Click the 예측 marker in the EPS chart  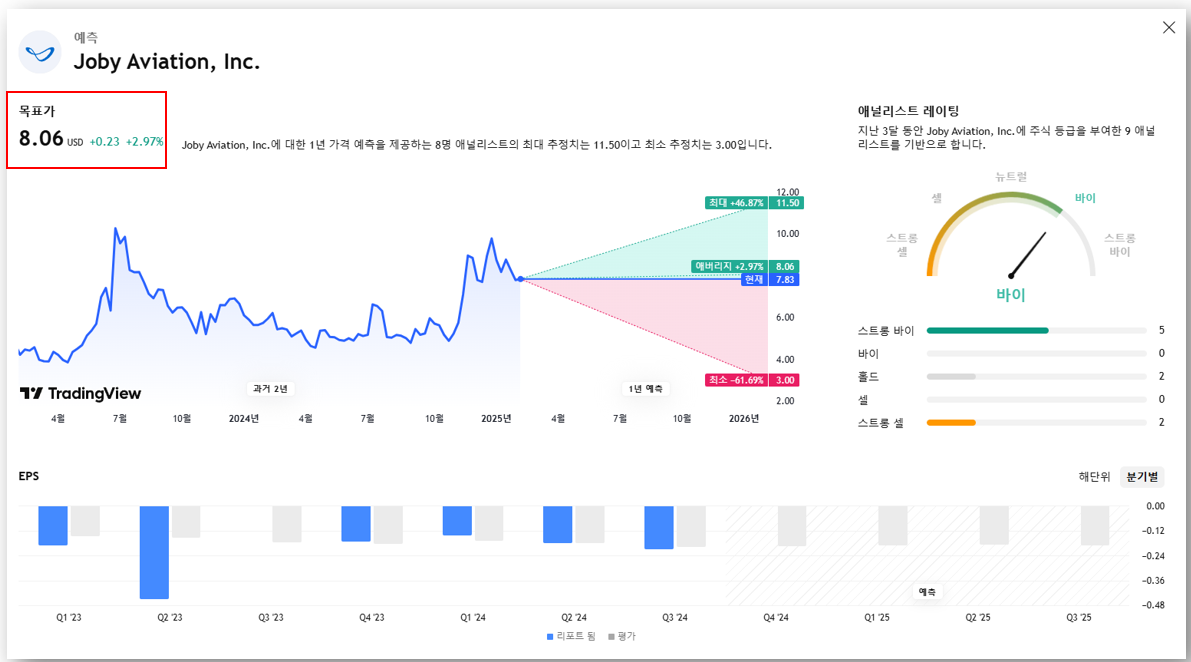(x=927, y=592)
